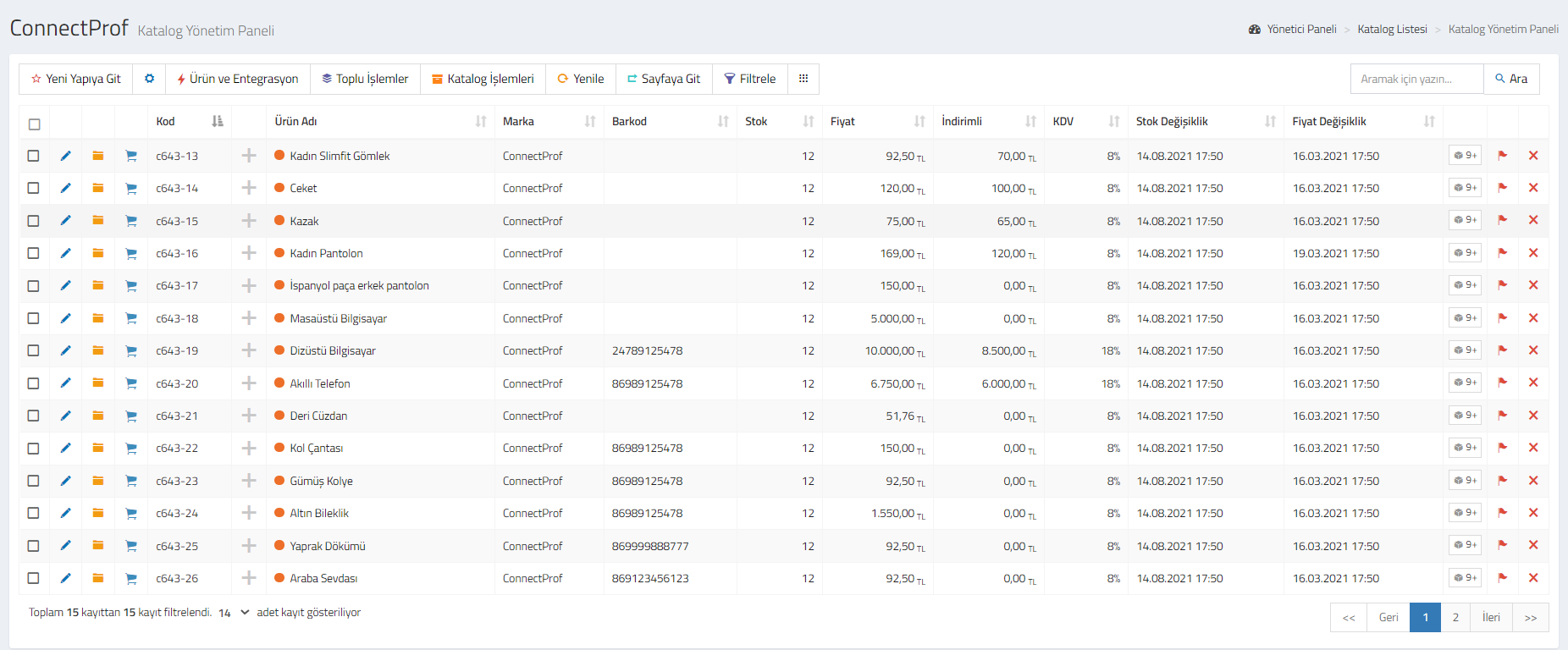Click the edit pencil for Deri Cüzdan
This screenshot has height=650, width=1568.
66,416
